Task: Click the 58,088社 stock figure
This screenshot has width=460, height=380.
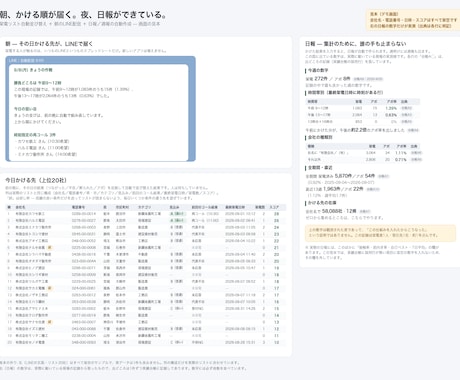Action: click(x=332, y=211)
